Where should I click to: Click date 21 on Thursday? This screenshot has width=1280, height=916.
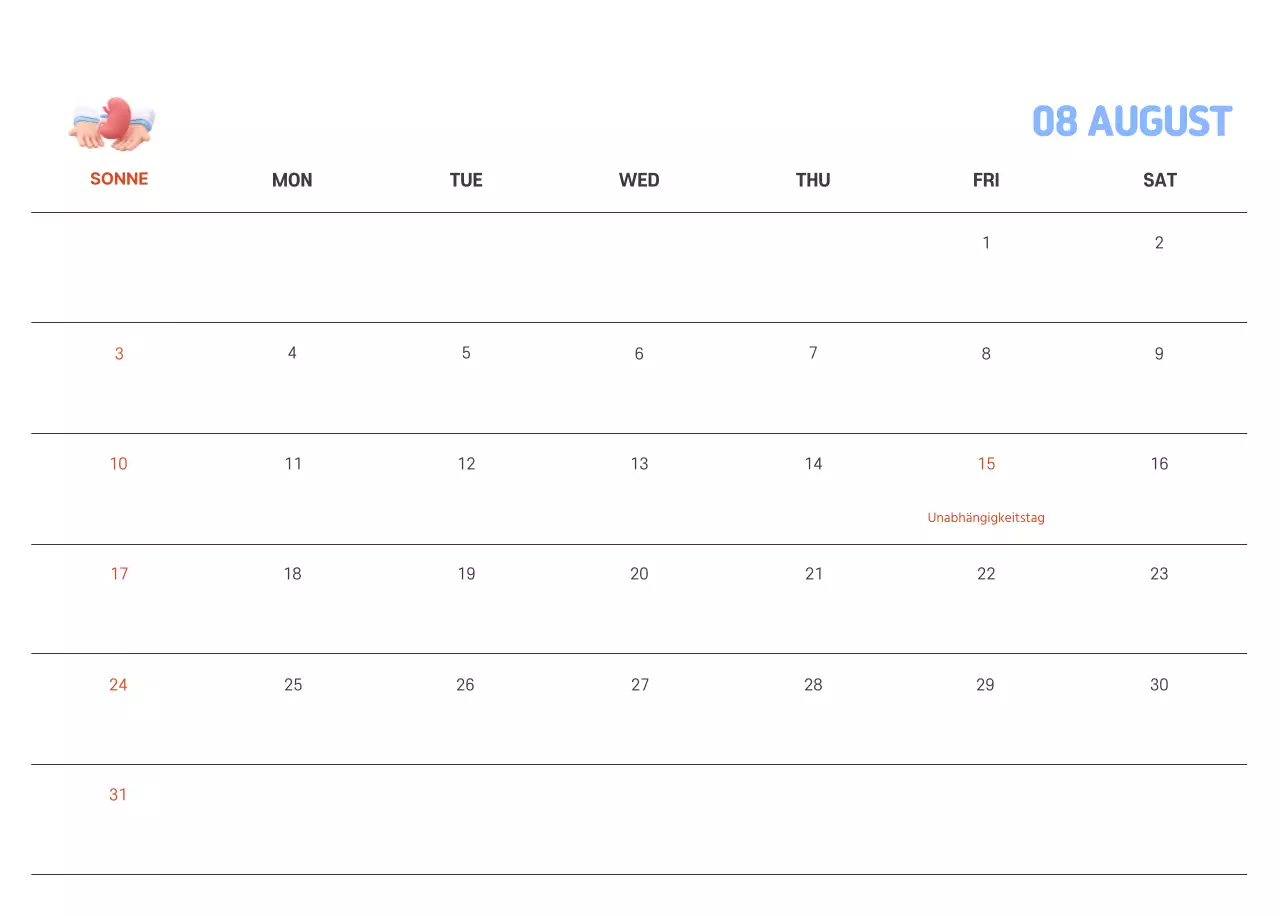click(x=813, y=574)
